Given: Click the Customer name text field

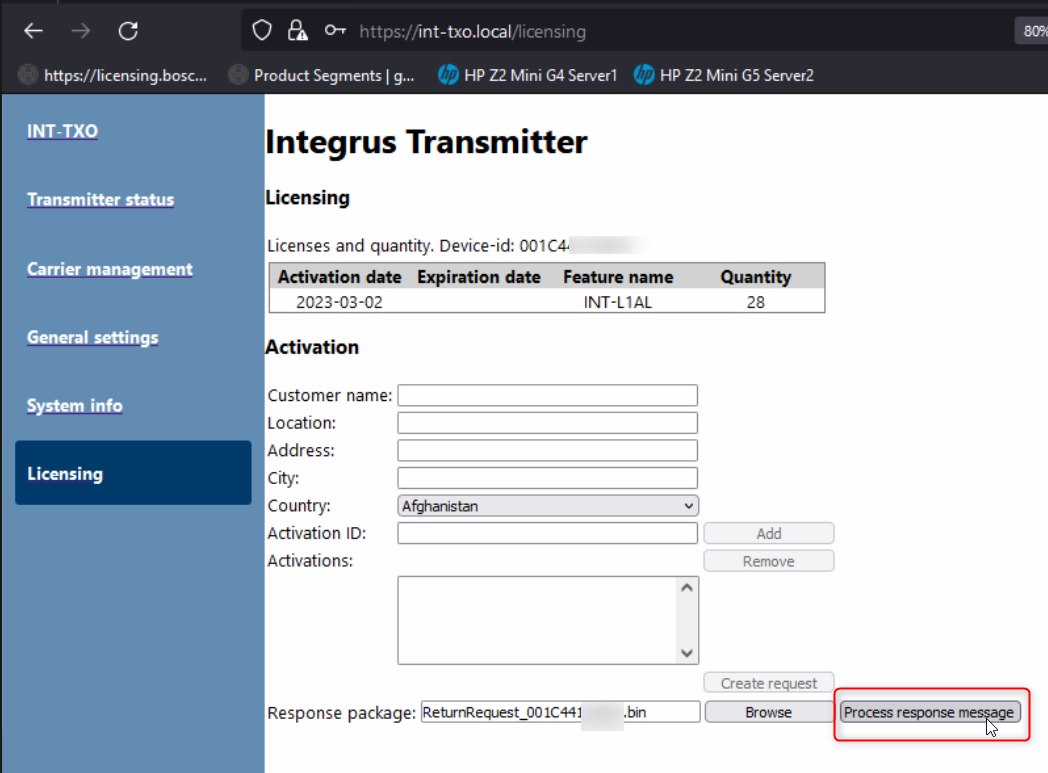Looking at the screenshot, I should (x=547, y=395).
